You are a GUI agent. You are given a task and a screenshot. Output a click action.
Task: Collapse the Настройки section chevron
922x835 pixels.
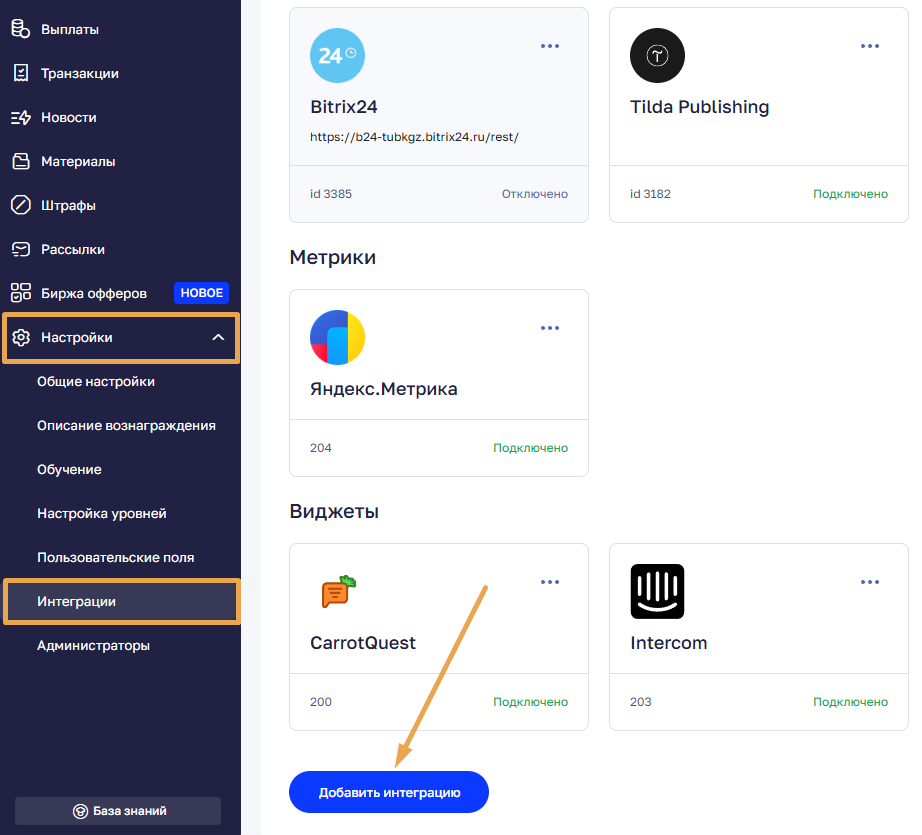pos(218,338)
